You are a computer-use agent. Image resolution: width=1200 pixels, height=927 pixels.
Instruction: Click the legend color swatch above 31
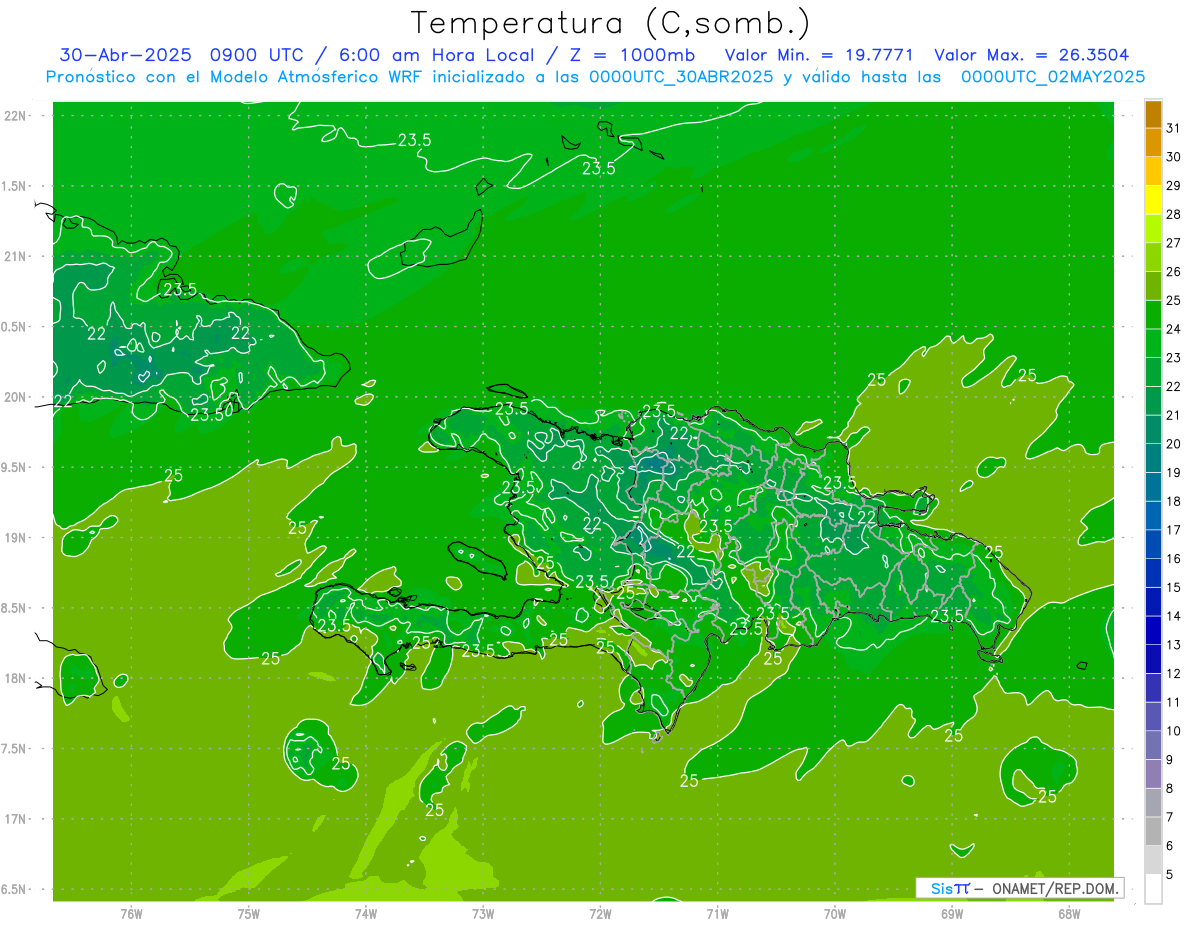click(x=1153, y=115)
